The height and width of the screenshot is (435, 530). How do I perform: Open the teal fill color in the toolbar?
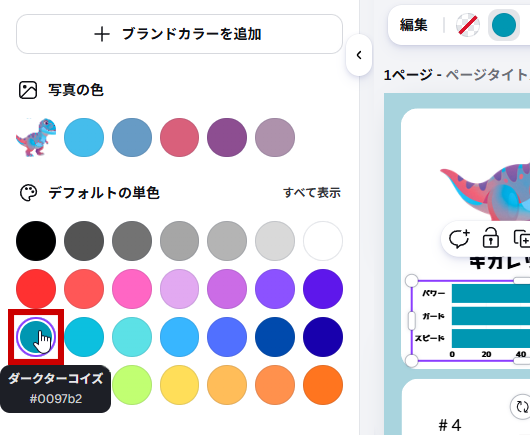point(504,25)
